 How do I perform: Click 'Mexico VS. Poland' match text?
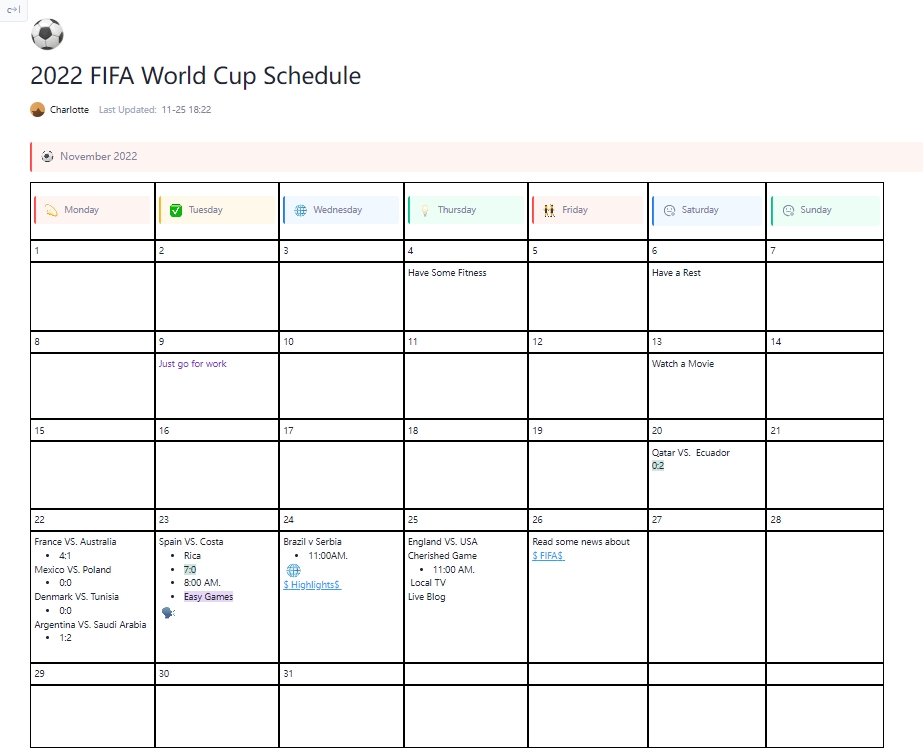(72, 570)
